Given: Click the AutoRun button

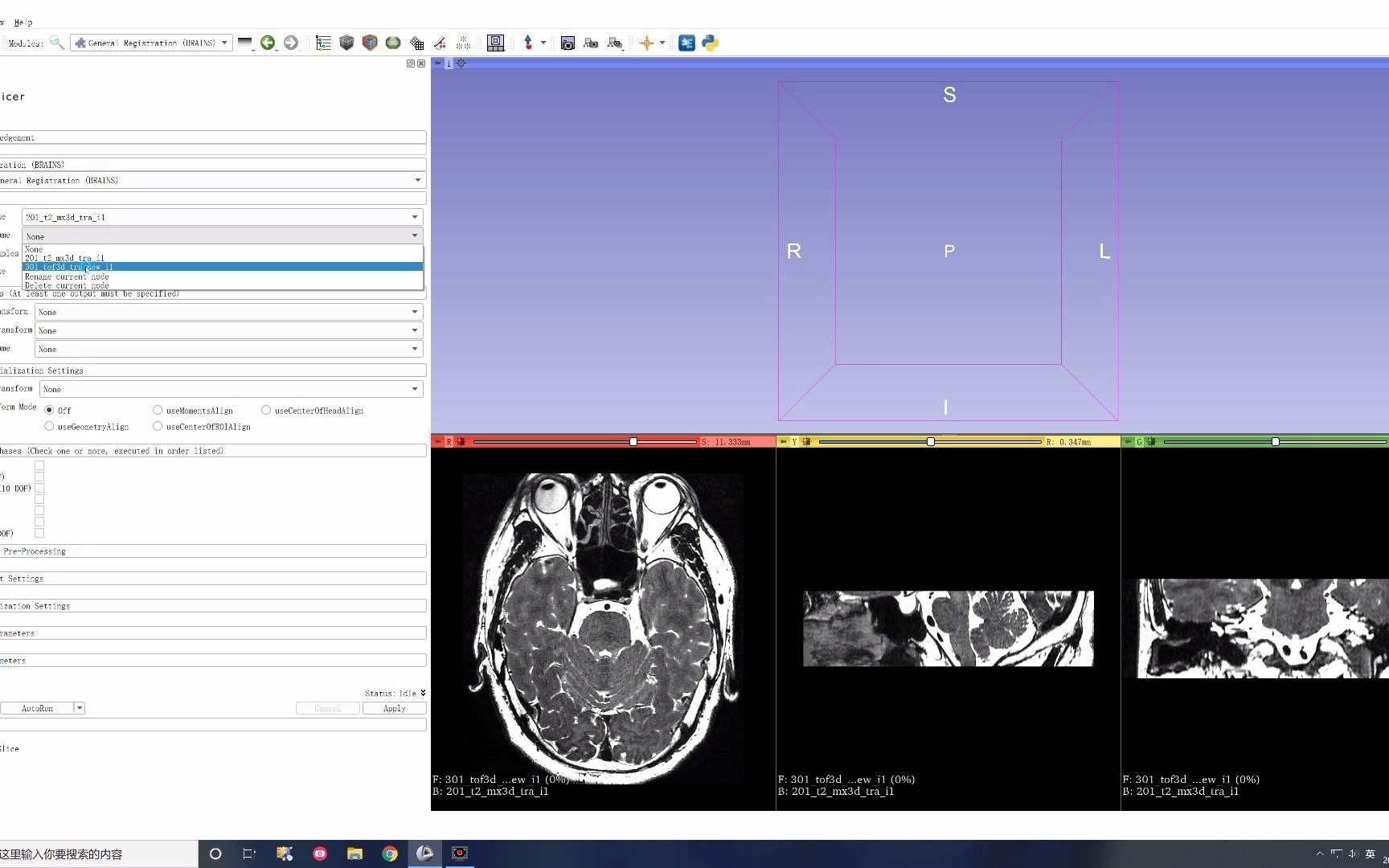Looking at the screenshot, I should point(37,708).
